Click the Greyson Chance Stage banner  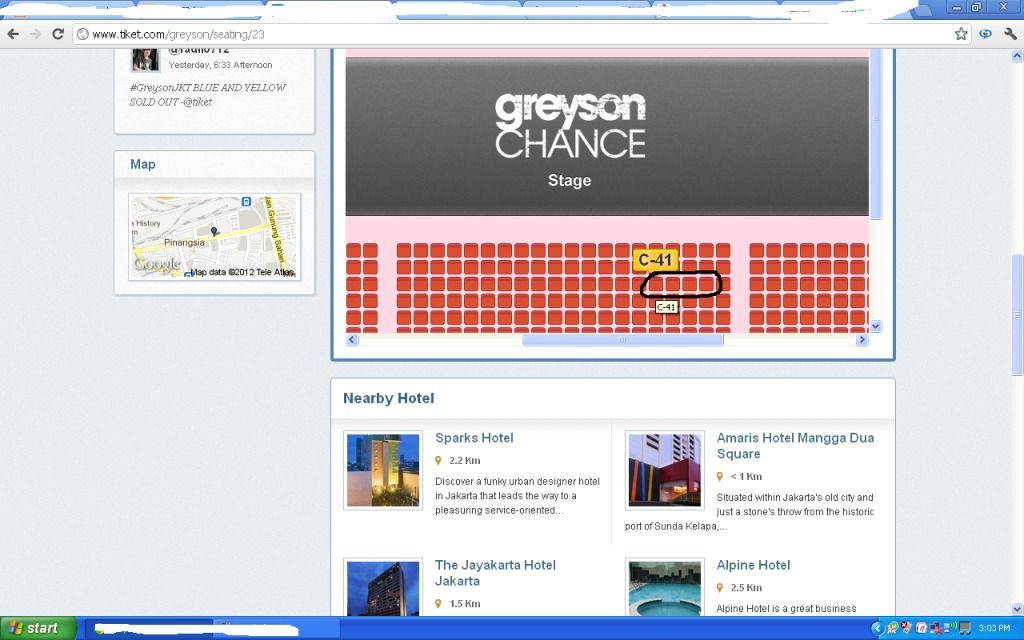(x=607, y=136)
